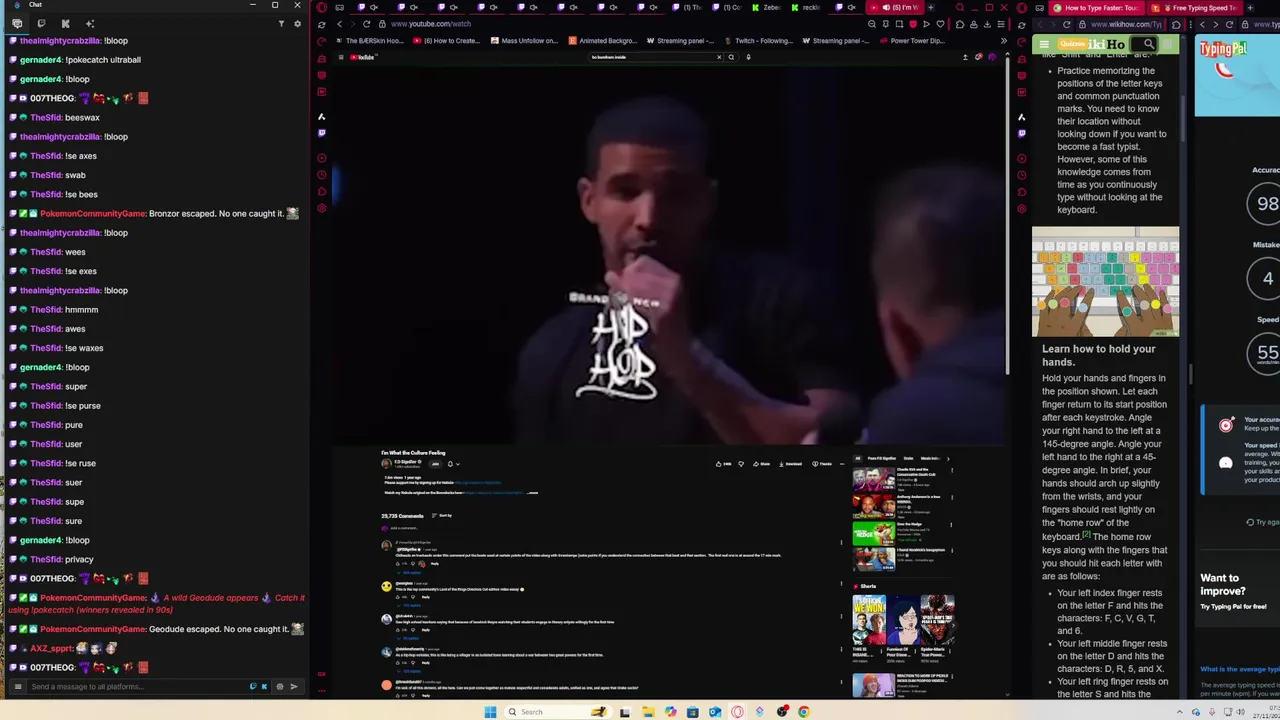Open Power Tower Dip bookmark

[x=913, y=41]
